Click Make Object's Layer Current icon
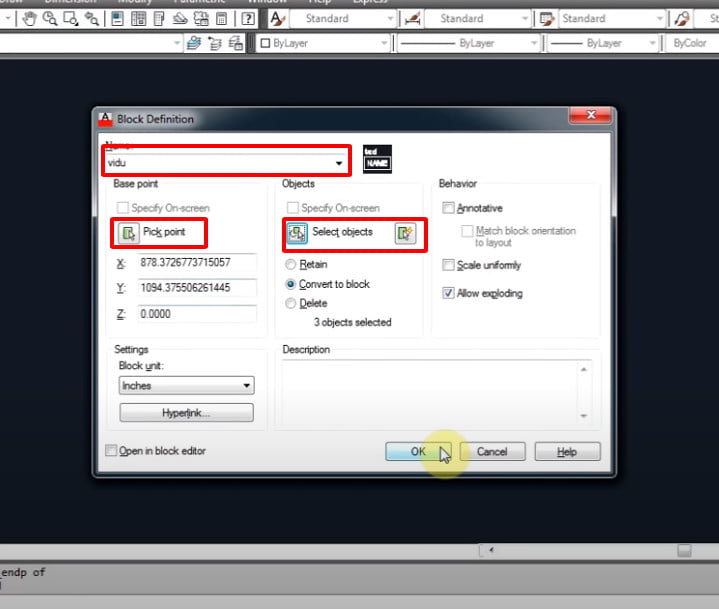 point(194,43)
